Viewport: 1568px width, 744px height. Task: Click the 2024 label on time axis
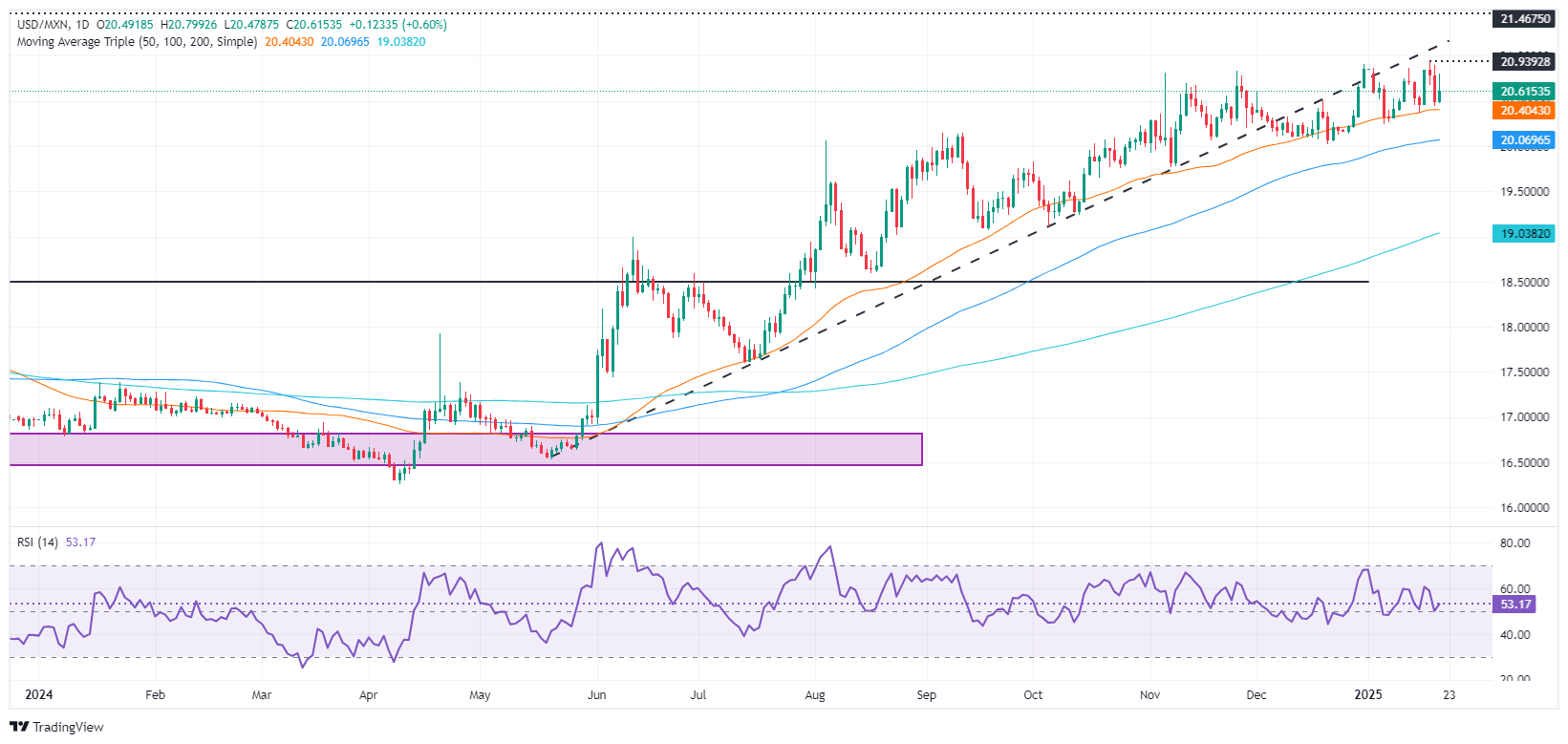pos(39,694)
